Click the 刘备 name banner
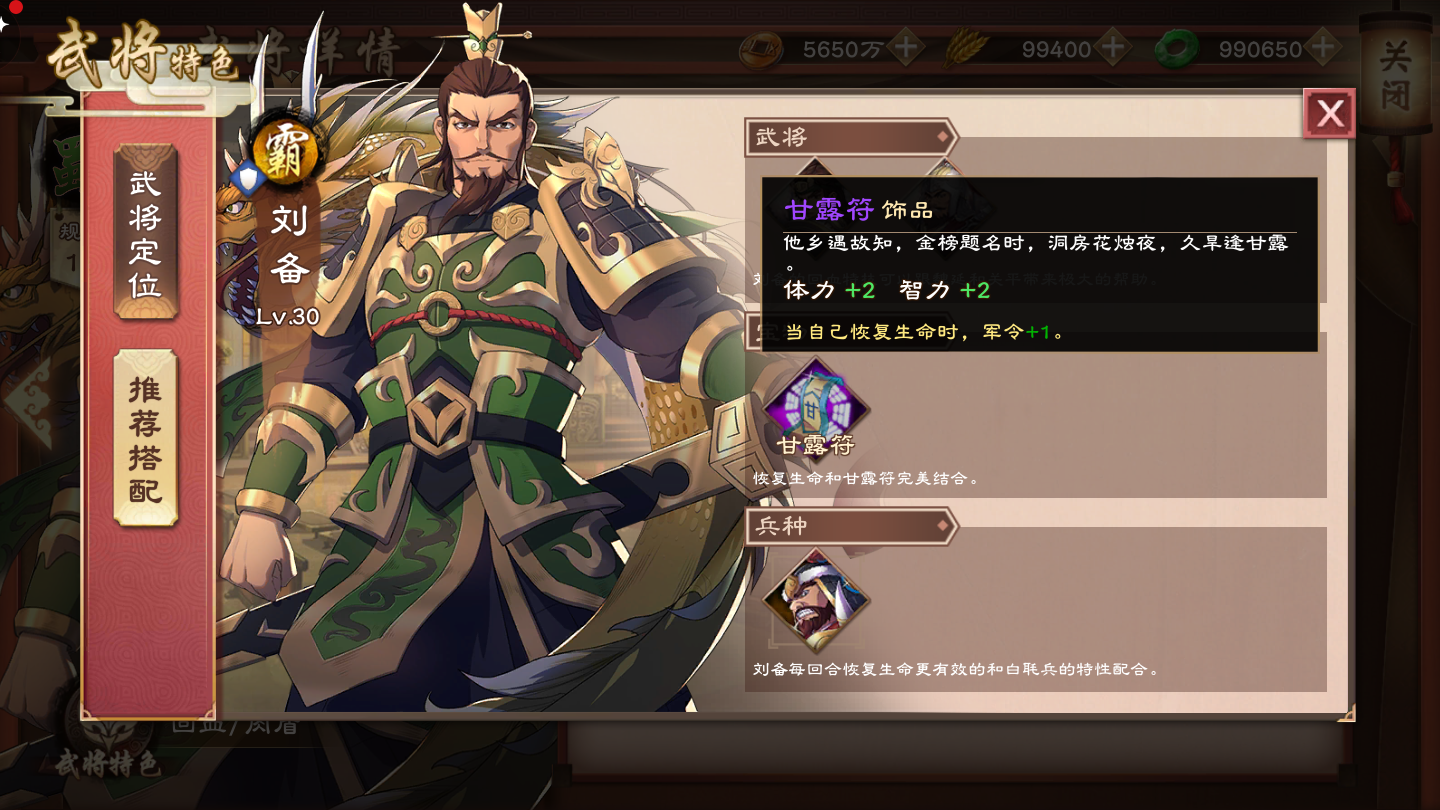 coord(289,244)
